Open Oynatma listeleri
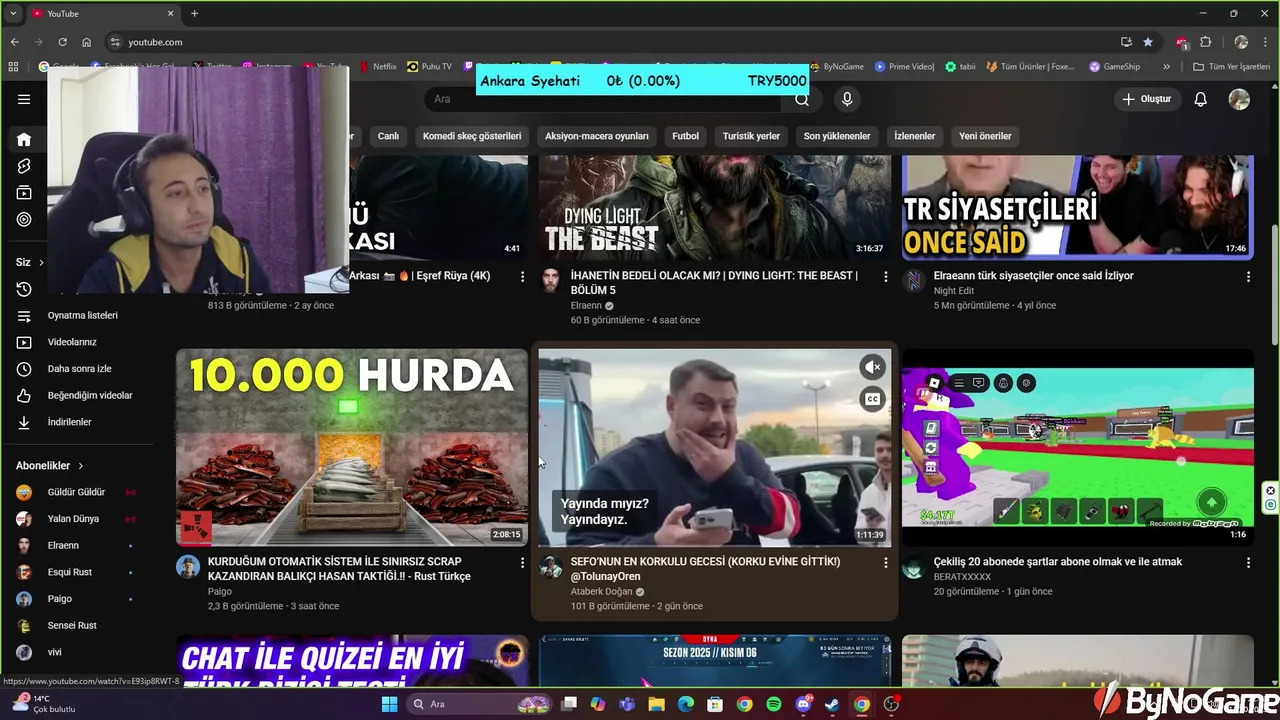The image size is (1280, 720). (x=80, y=315)
